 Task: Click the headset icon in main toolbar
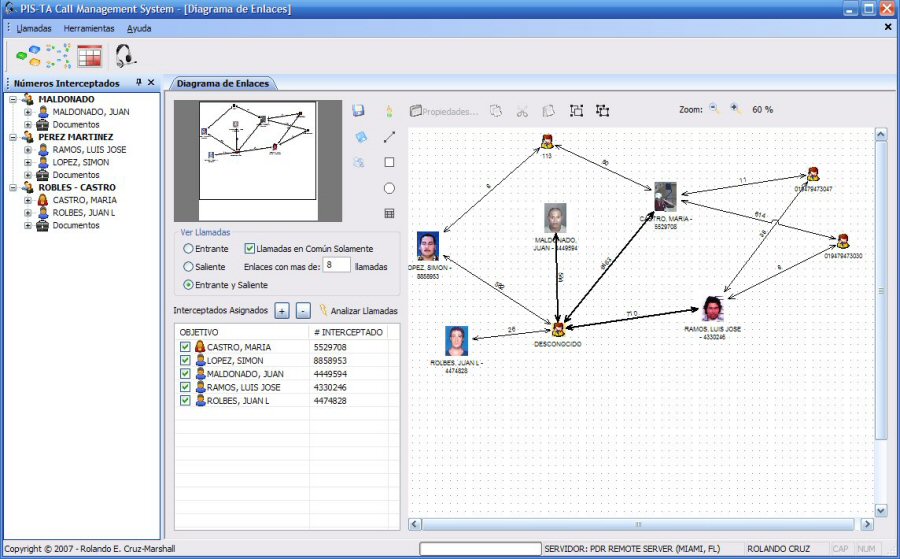pyautogui.click(x=125, y=56)
